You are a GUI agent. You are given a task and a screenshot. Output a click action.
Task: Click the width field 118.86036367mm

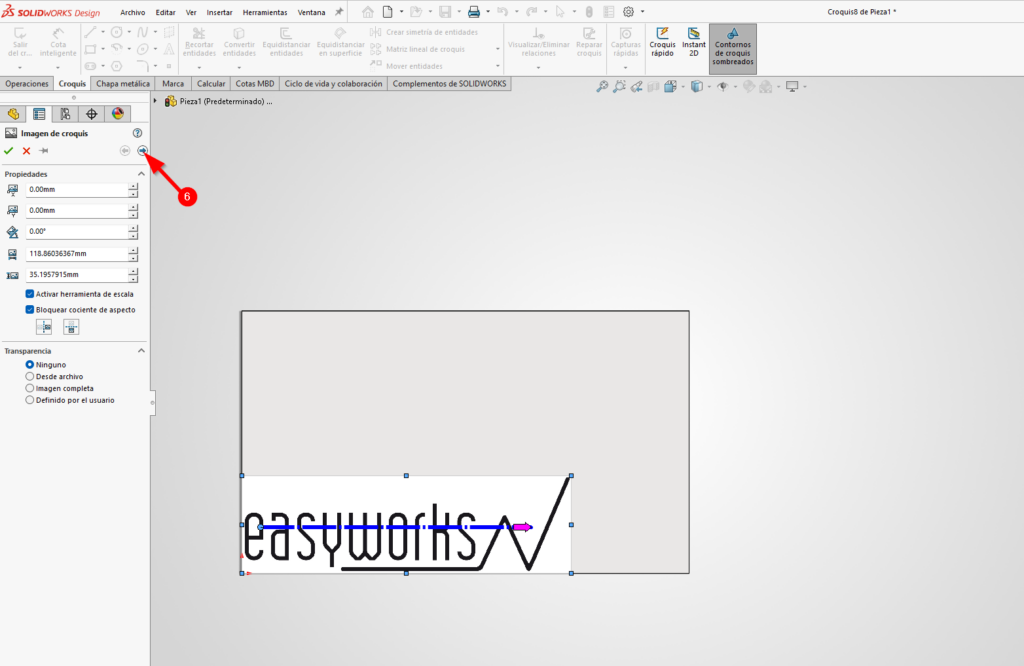click(77, 253)
